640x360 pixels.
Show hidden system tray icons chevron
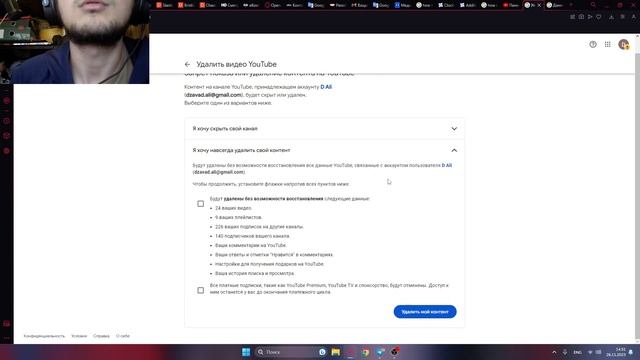[x=554, y=352]
